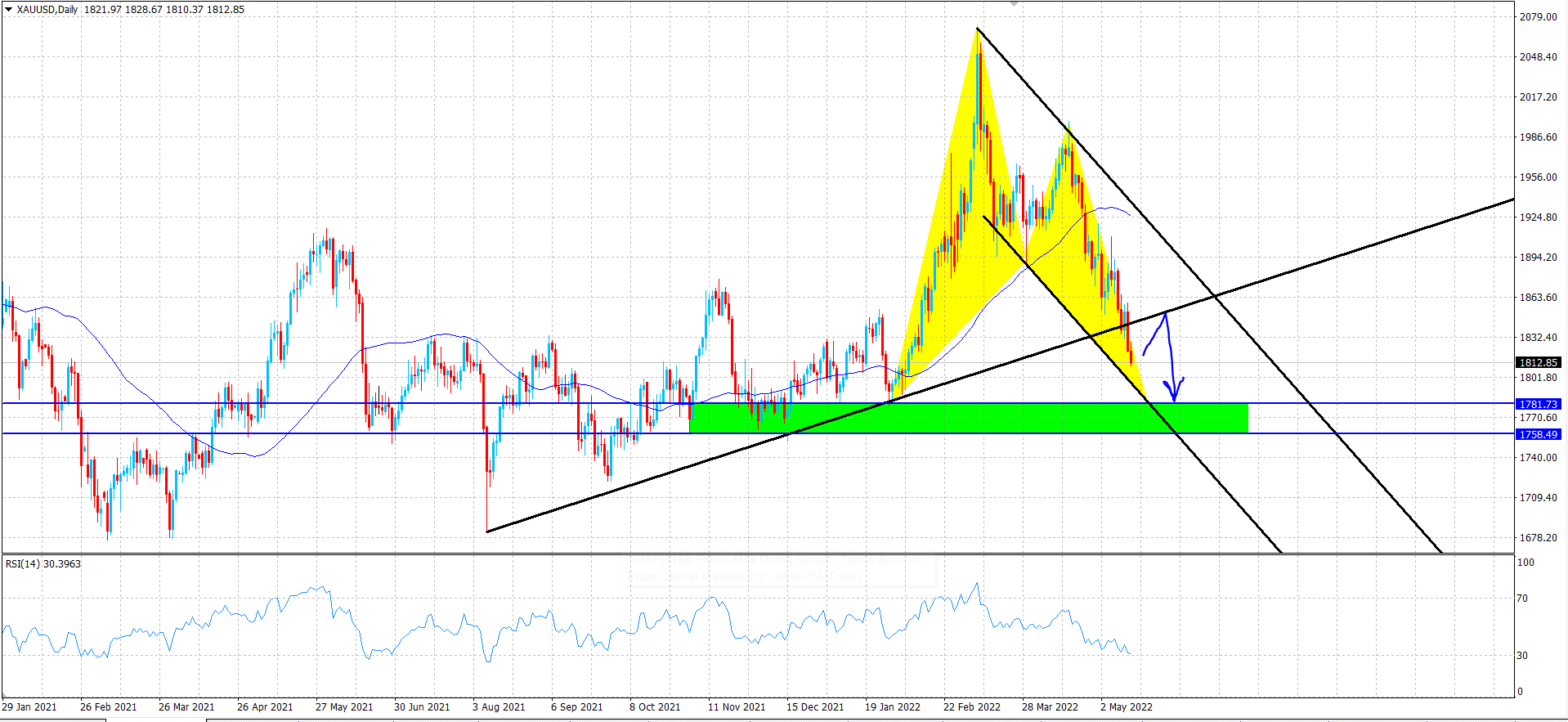Click the 22 Feb 2022 date label

972,707
